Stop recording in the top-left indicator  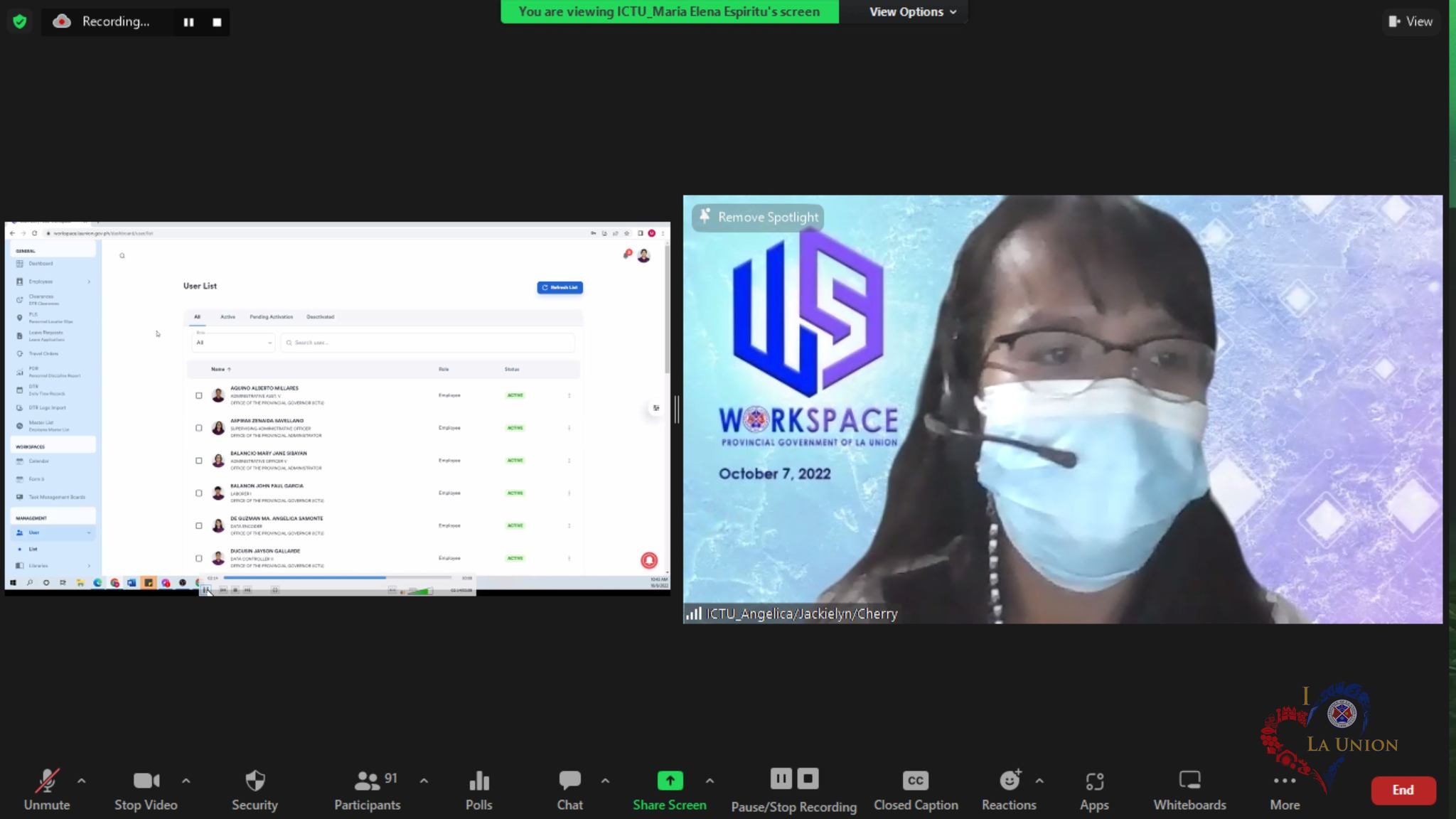(x=217, y=22)
